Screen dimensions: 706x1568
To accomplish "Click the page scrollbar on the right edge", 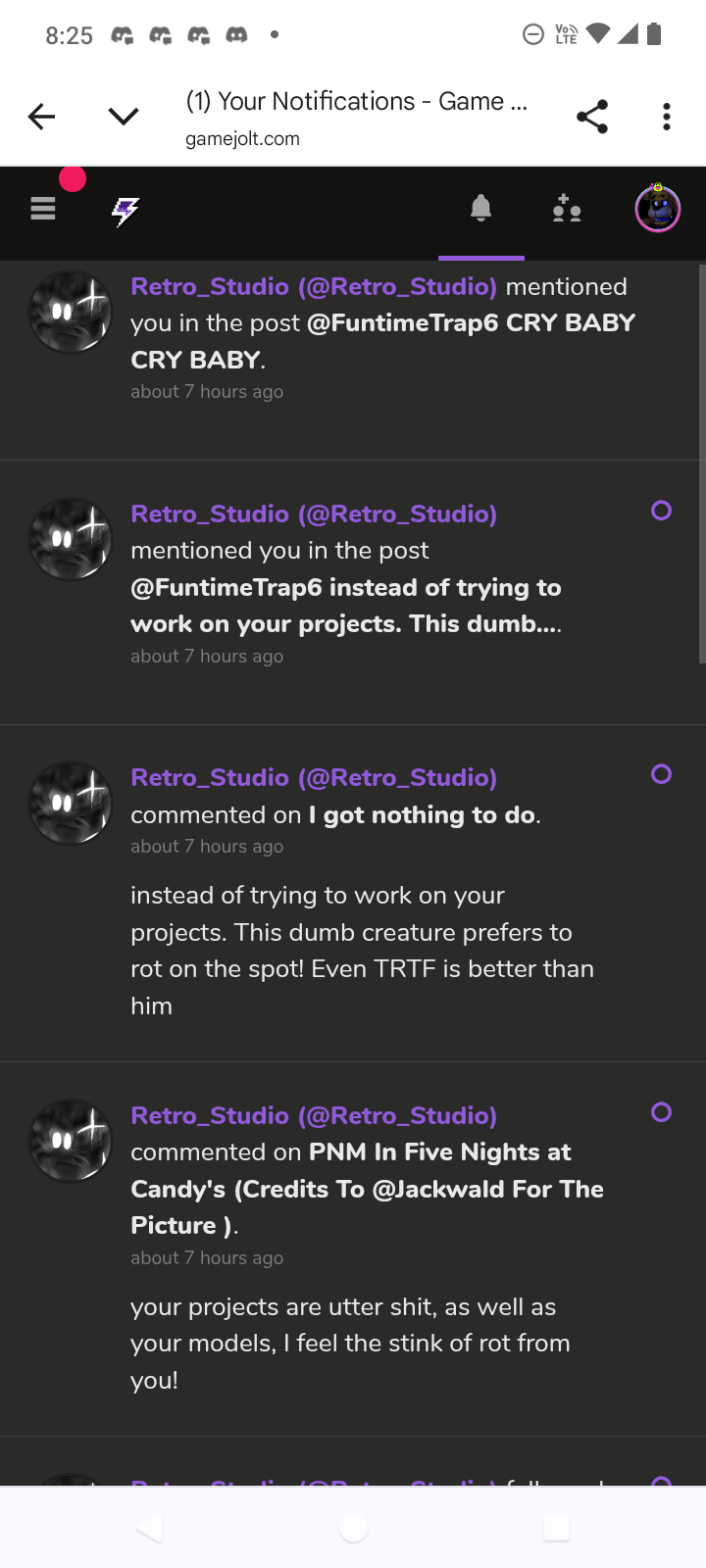I will 701,464.
